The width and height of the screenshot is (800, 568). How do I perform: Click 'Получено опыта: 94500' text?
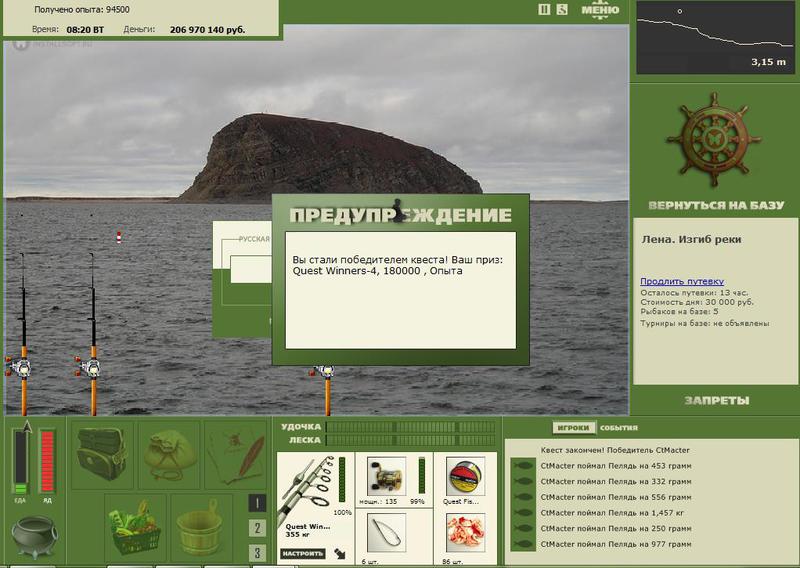(x=82, y=9)
